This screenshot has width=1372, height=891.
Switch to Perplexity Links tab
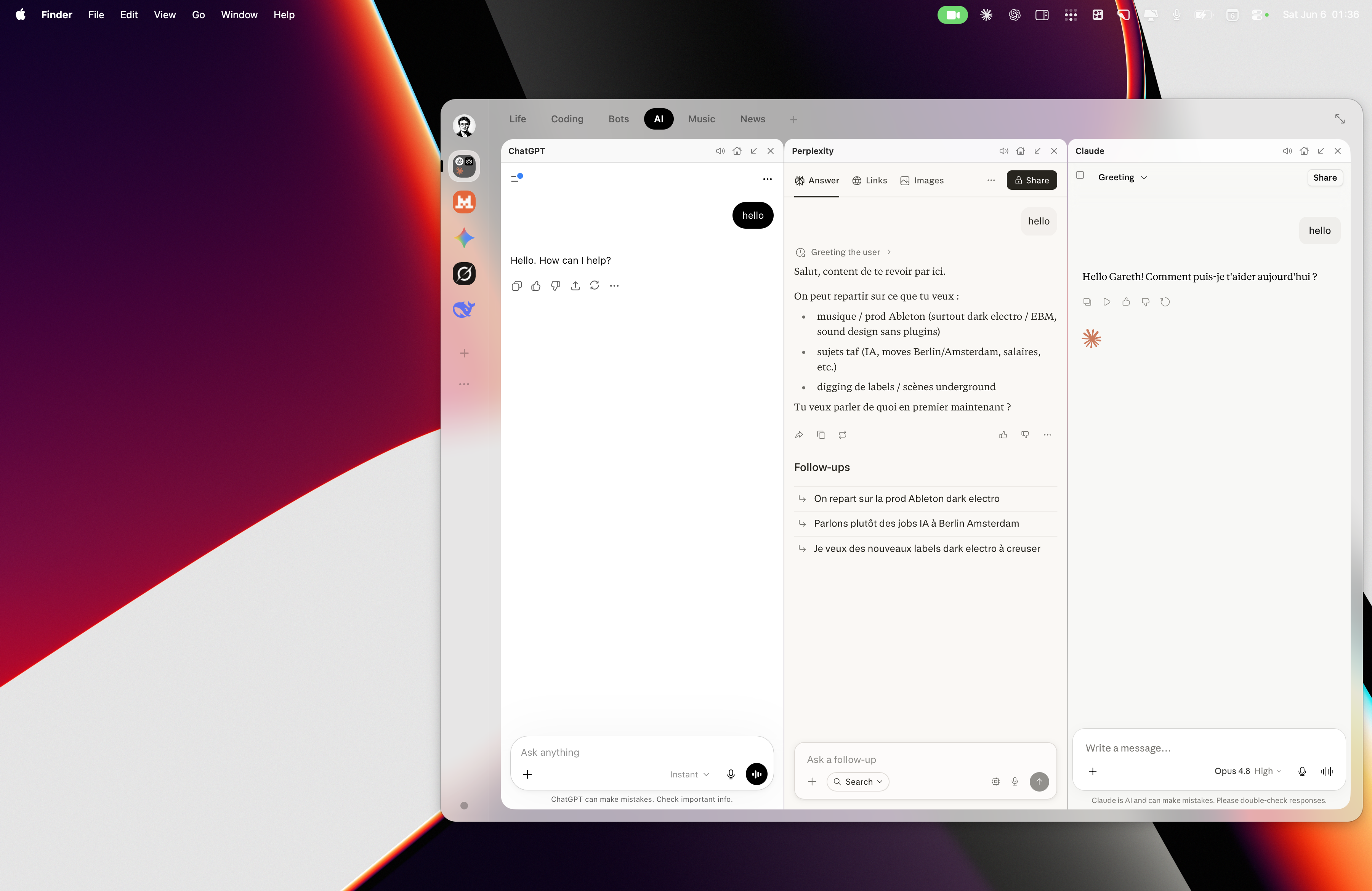870,180
